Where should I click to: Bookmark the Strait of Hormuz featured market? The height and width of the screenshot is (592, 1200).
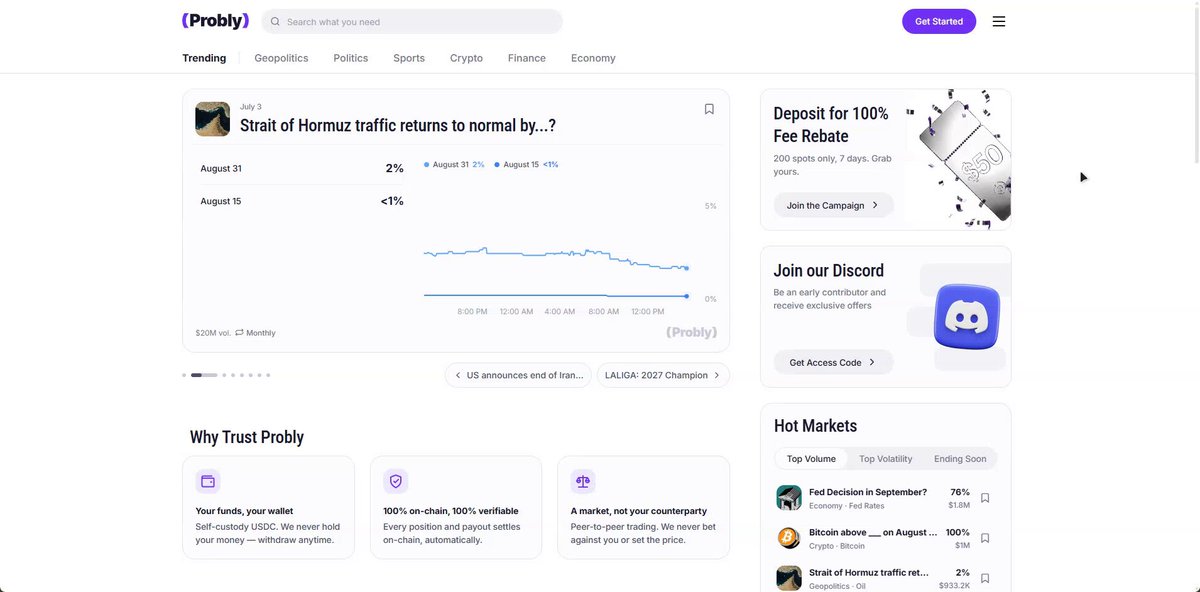coord(709,109)
